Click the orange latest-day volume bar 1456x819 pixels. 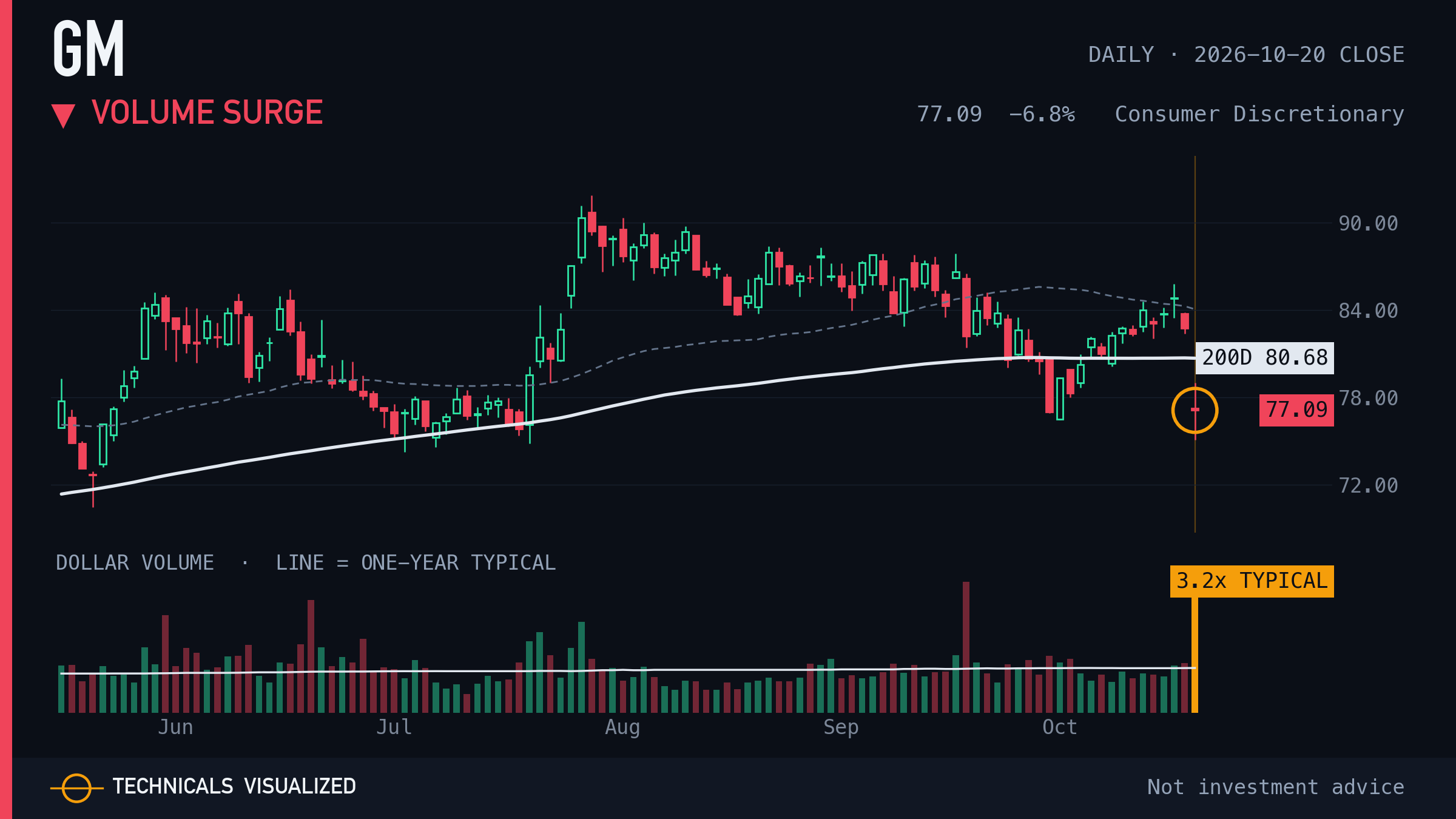click(1195, 655)
